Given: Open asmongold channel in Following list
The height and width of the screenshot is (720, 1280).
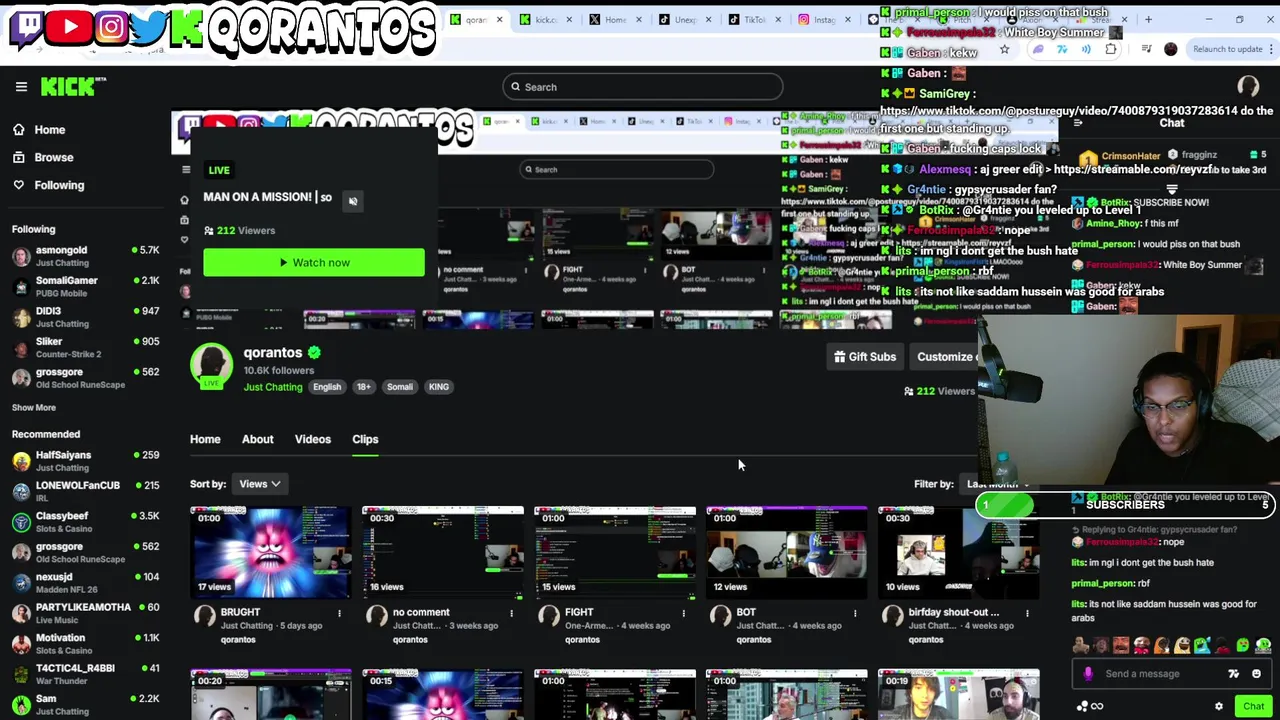Looking at the screenshot, I should (85, 257).
